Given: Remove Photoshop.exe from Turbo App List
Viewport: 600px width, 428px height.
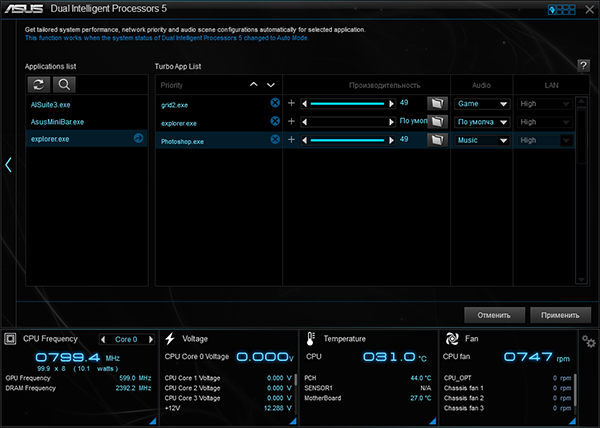Looking at the screenshot, I should point(275,139).
